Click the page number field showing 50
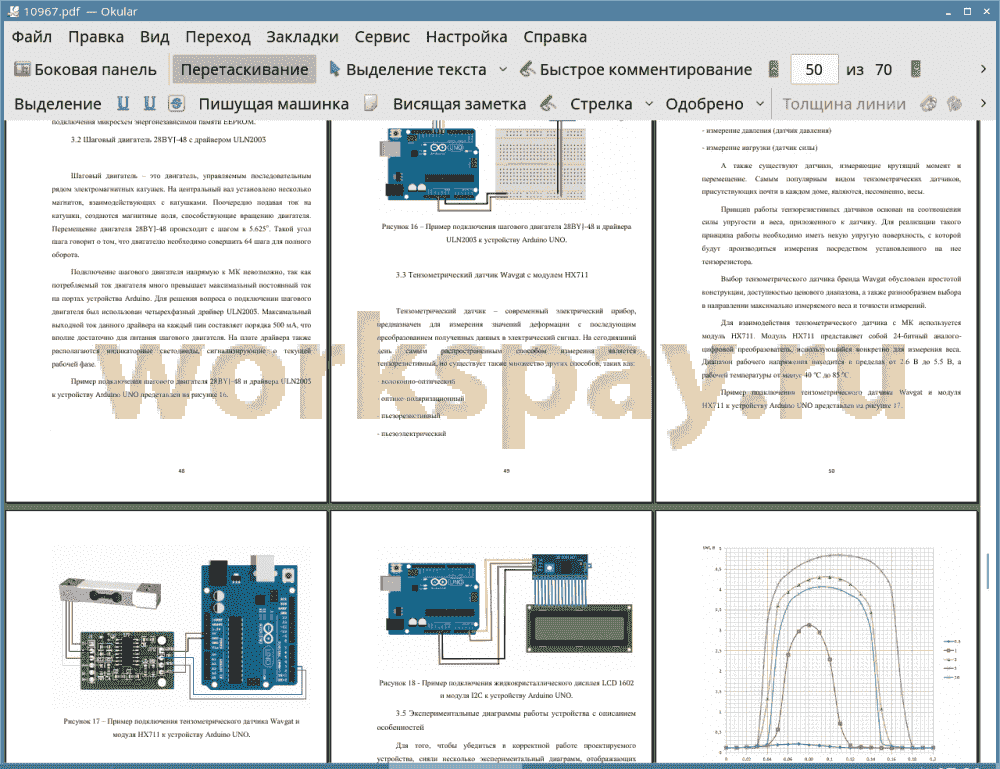Screen dimensions: 1000x769 (x=814, y=70)
